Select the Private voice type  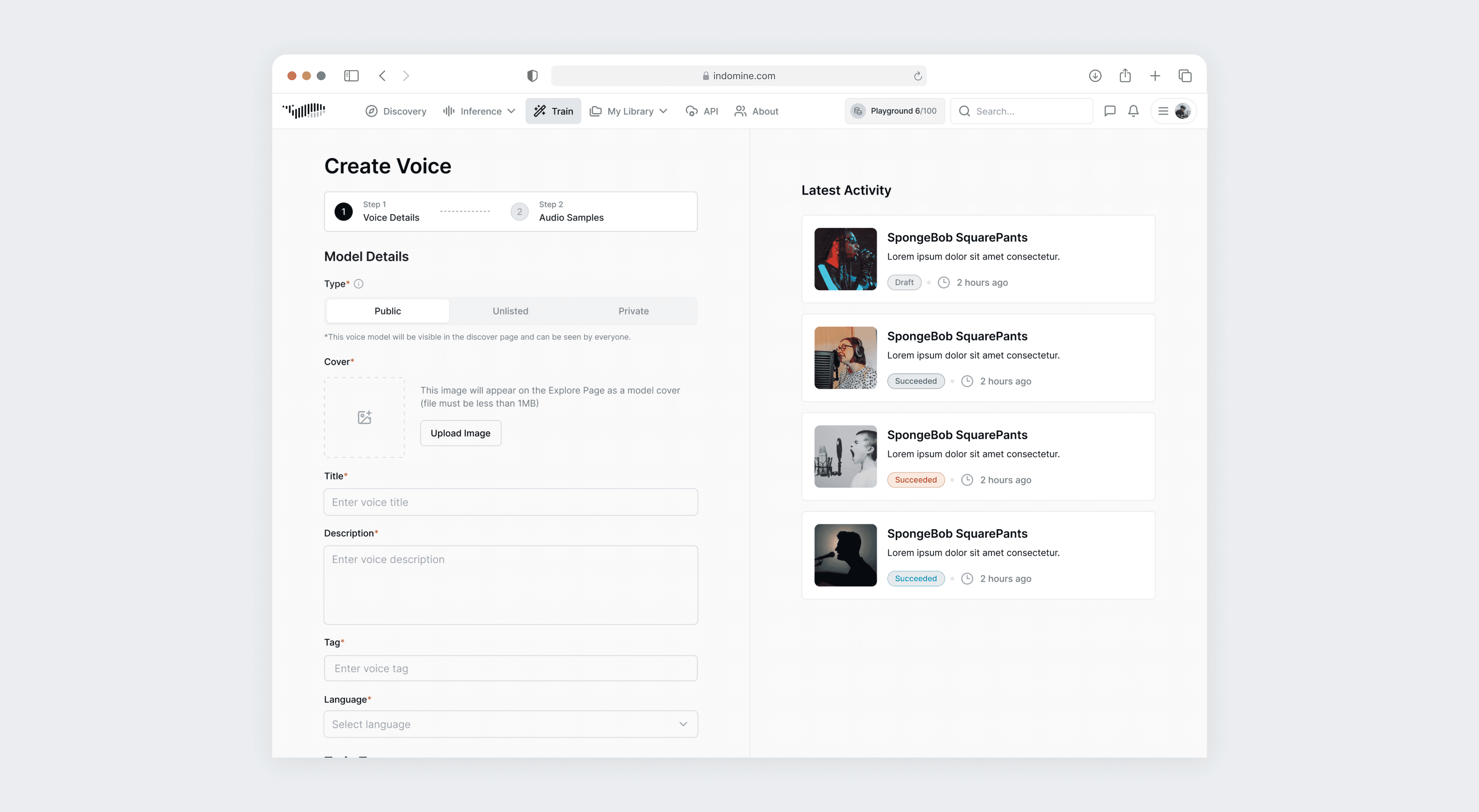[633, 311]
